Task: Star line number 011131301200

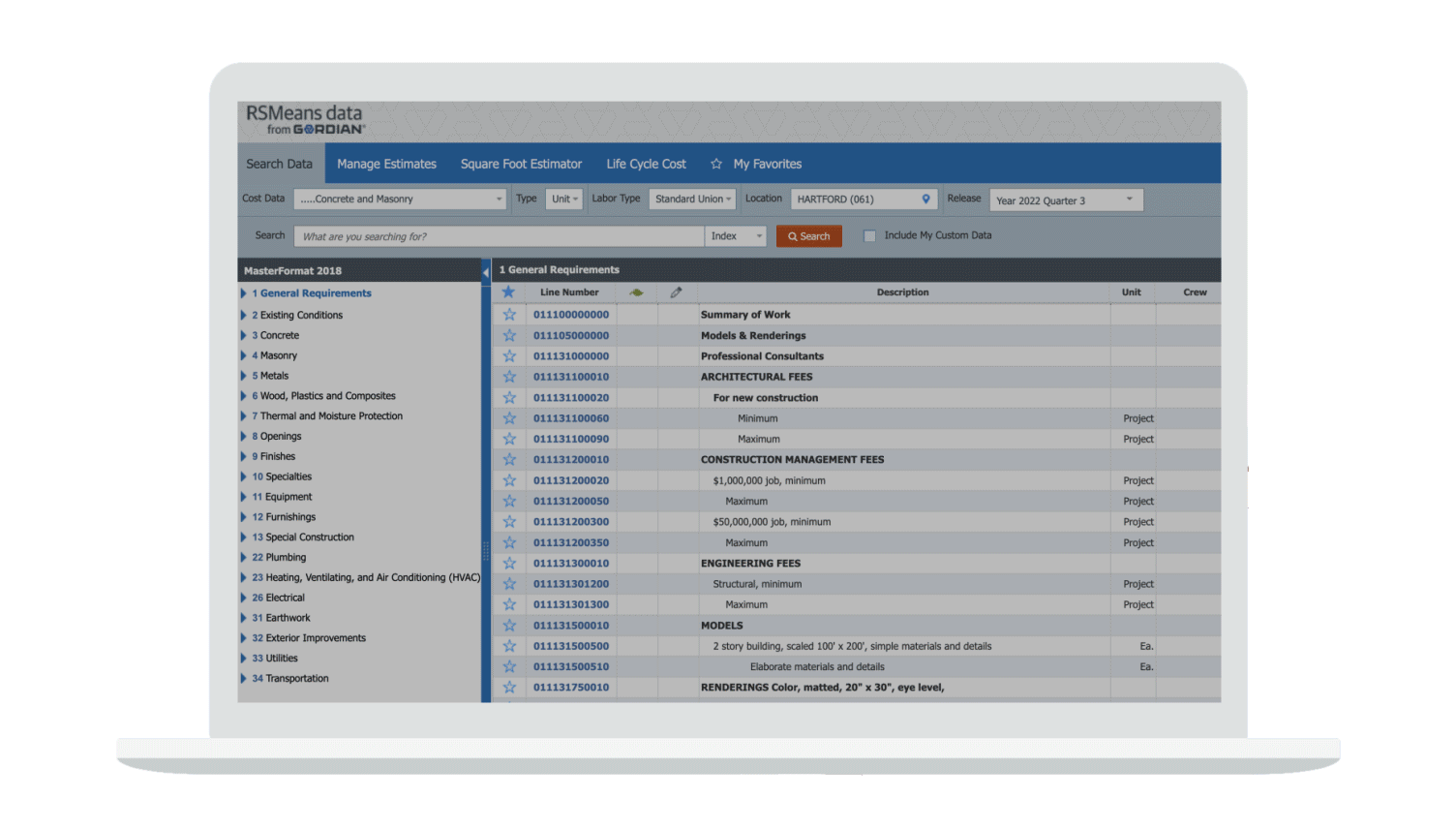Action: (509, 584)
